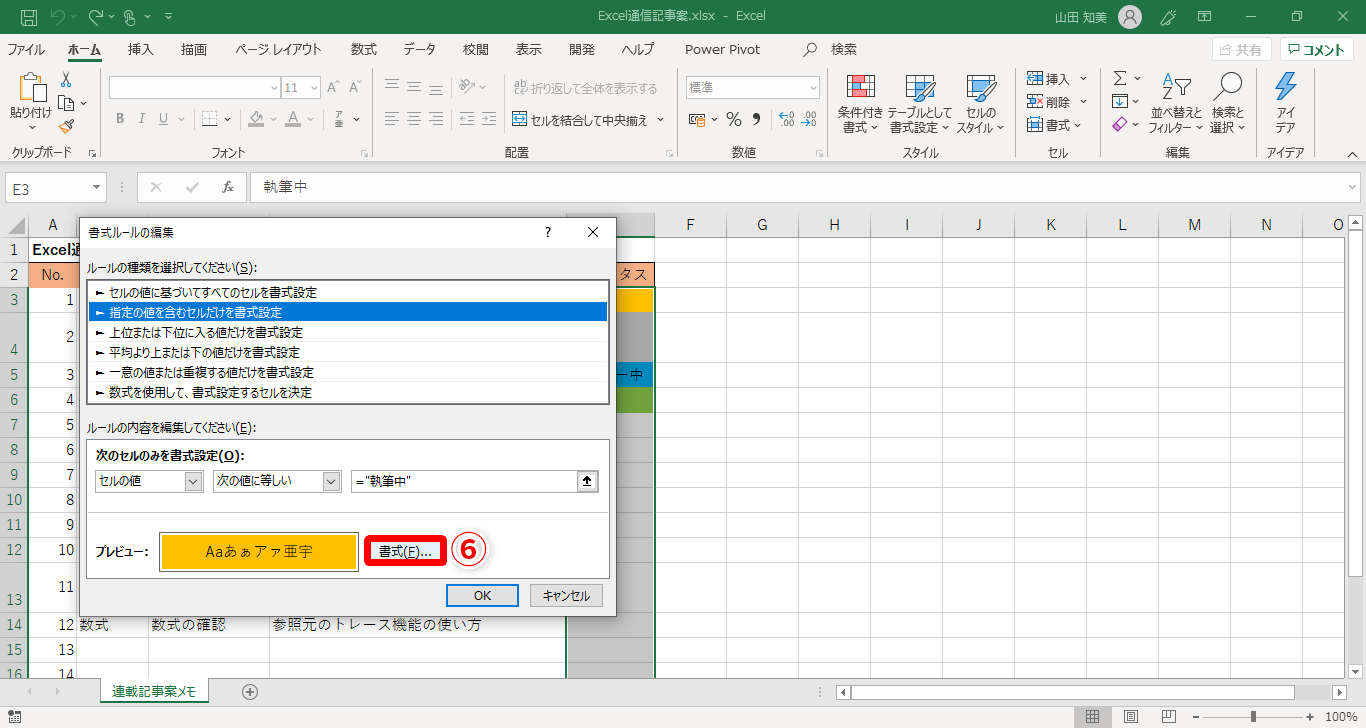Click the コメント button
The width and height of the screenshot is (1366, 728).
(x=1318, y=49)
